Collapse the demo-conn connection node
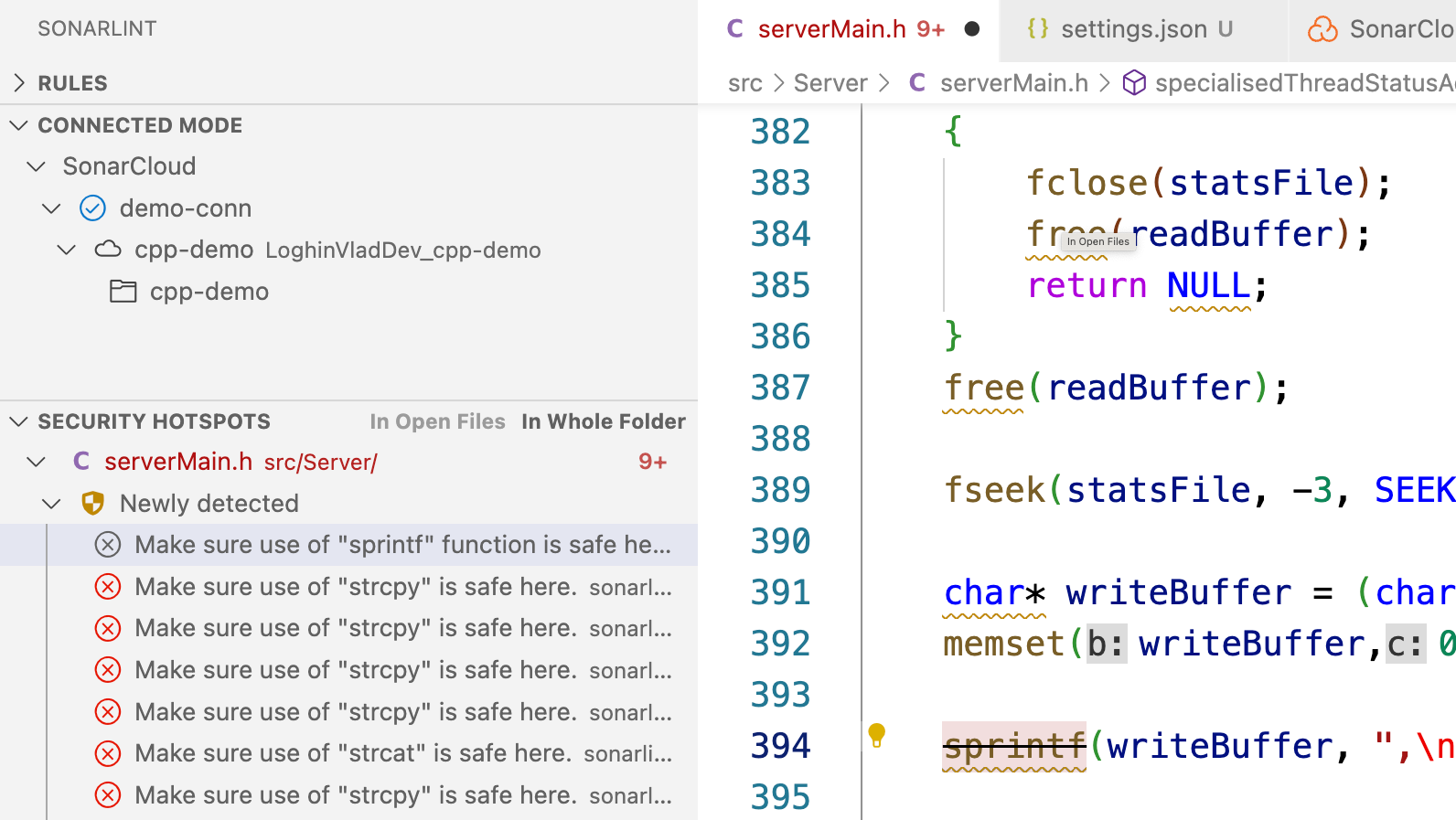1456x820 pixels. [52, 208]
